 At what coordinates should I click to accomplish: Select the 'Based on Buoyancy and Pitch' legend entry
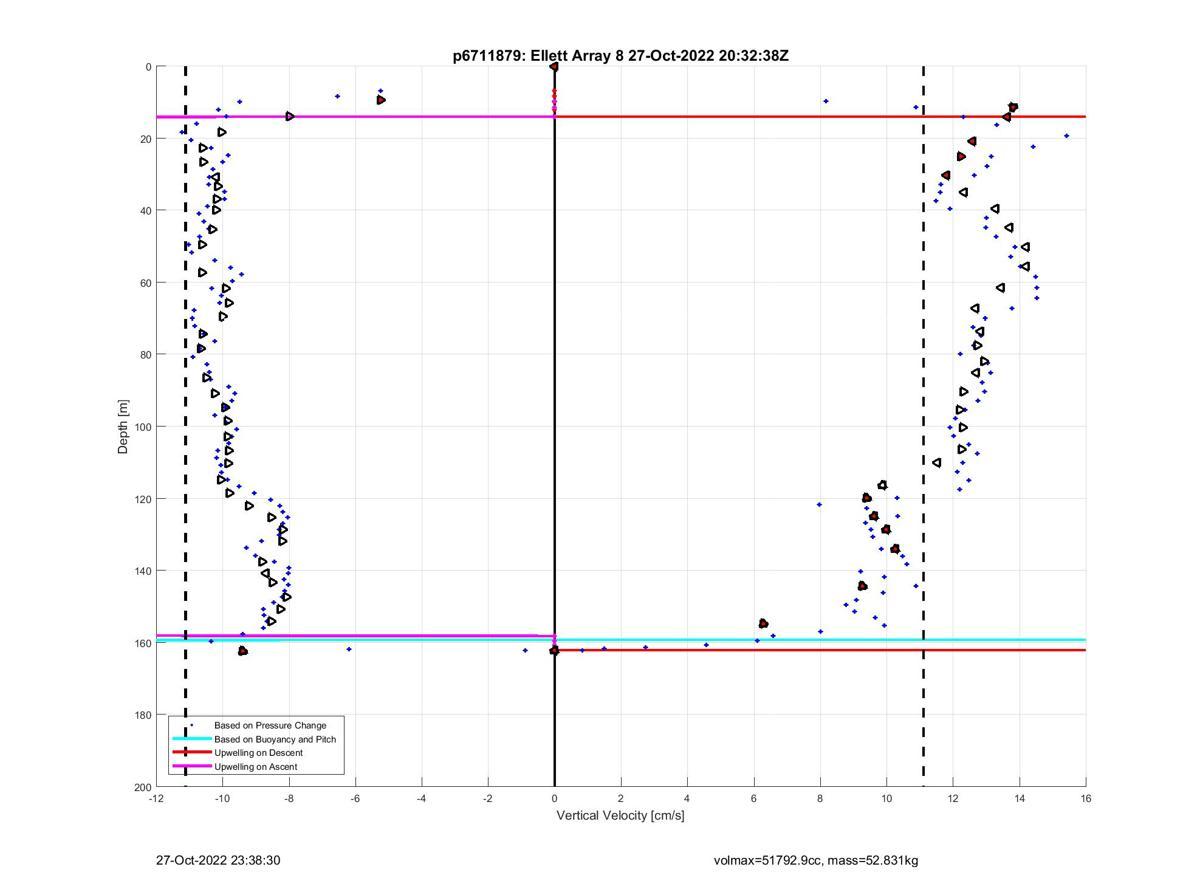tap(275, 739)
